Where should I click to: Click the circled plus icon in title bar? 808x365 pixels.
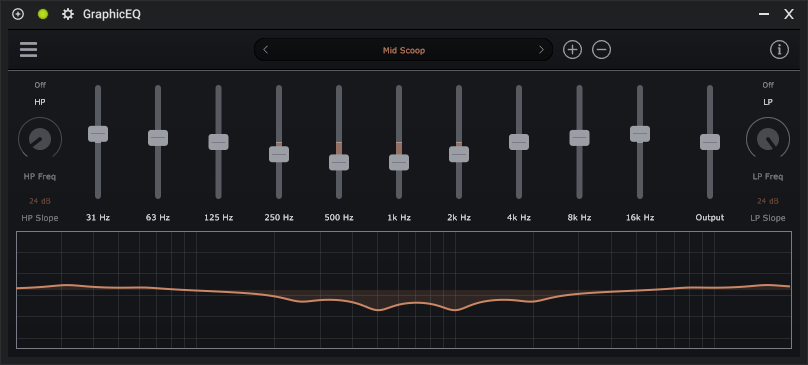coord(18,14)
